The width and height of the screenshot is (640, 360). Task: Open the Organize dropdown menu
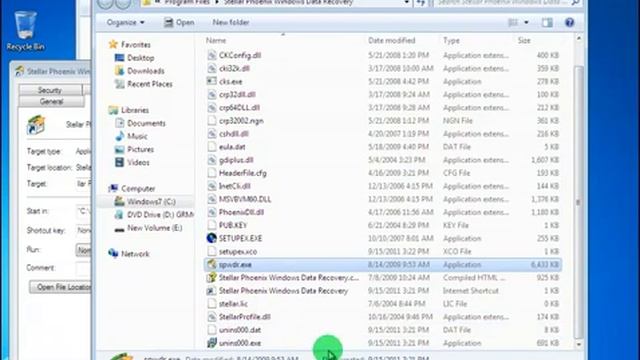click(x=125, y=22)
